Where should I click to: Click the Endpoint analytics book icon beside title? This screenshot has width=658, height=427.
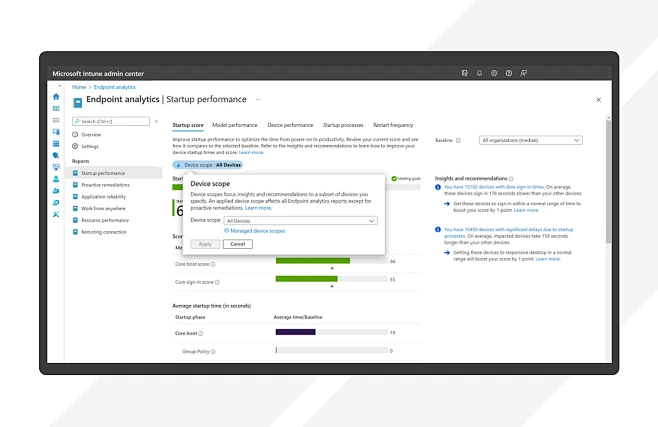(x=78, y=102)
